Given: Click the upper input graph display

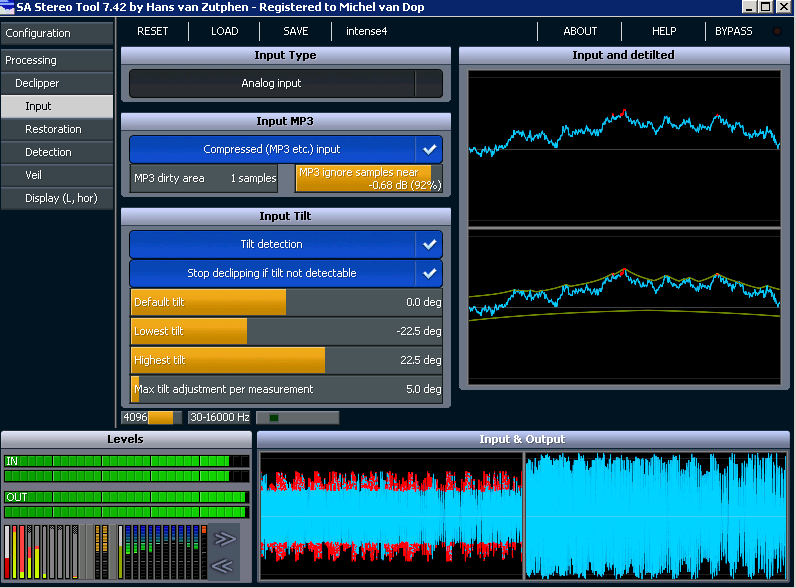Looking at the screenshot, I should point(624,148).
